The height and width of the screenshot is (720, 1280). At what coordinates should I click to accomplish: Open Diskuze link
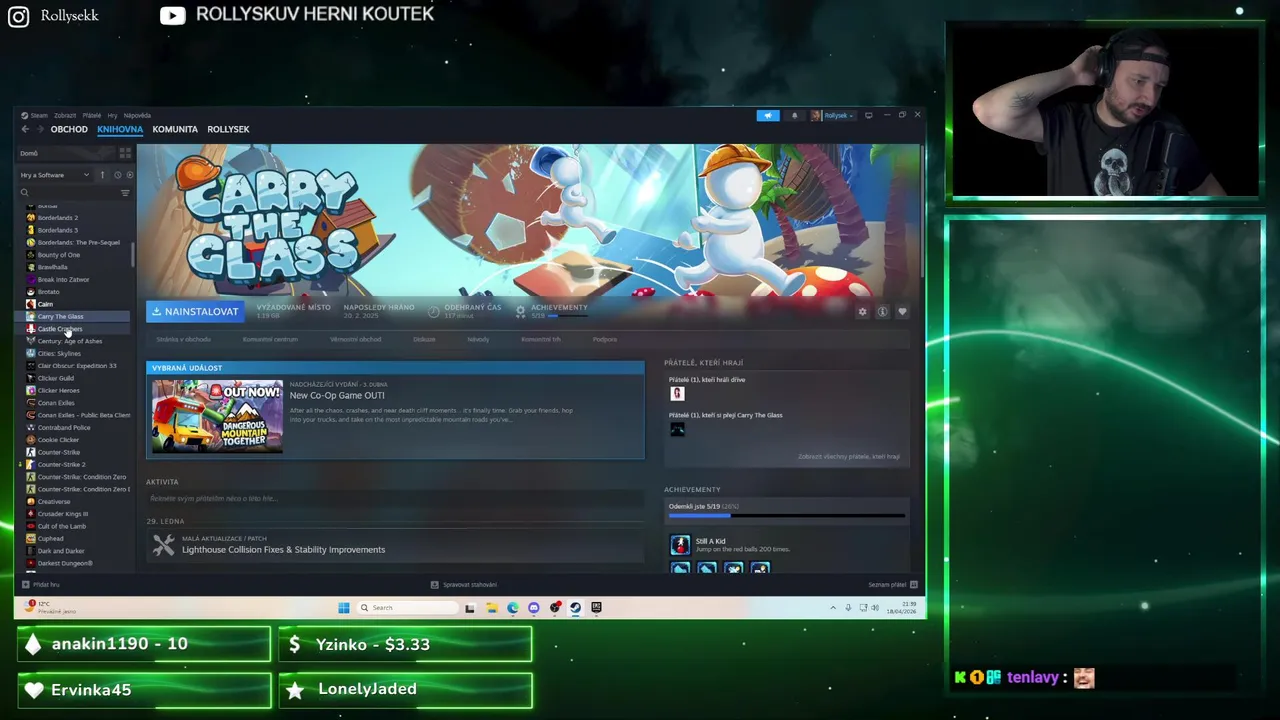(x=424, y=339)
